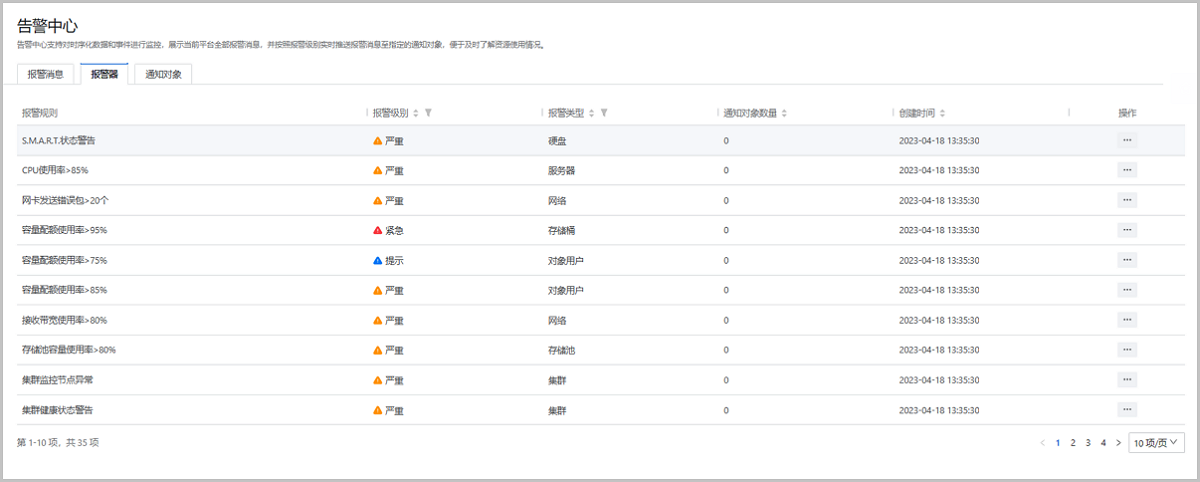Select the S.M.A.R.T.状态警告 rule
The height and width of the screenshot is (482, 1200).
tap(59, 140)
